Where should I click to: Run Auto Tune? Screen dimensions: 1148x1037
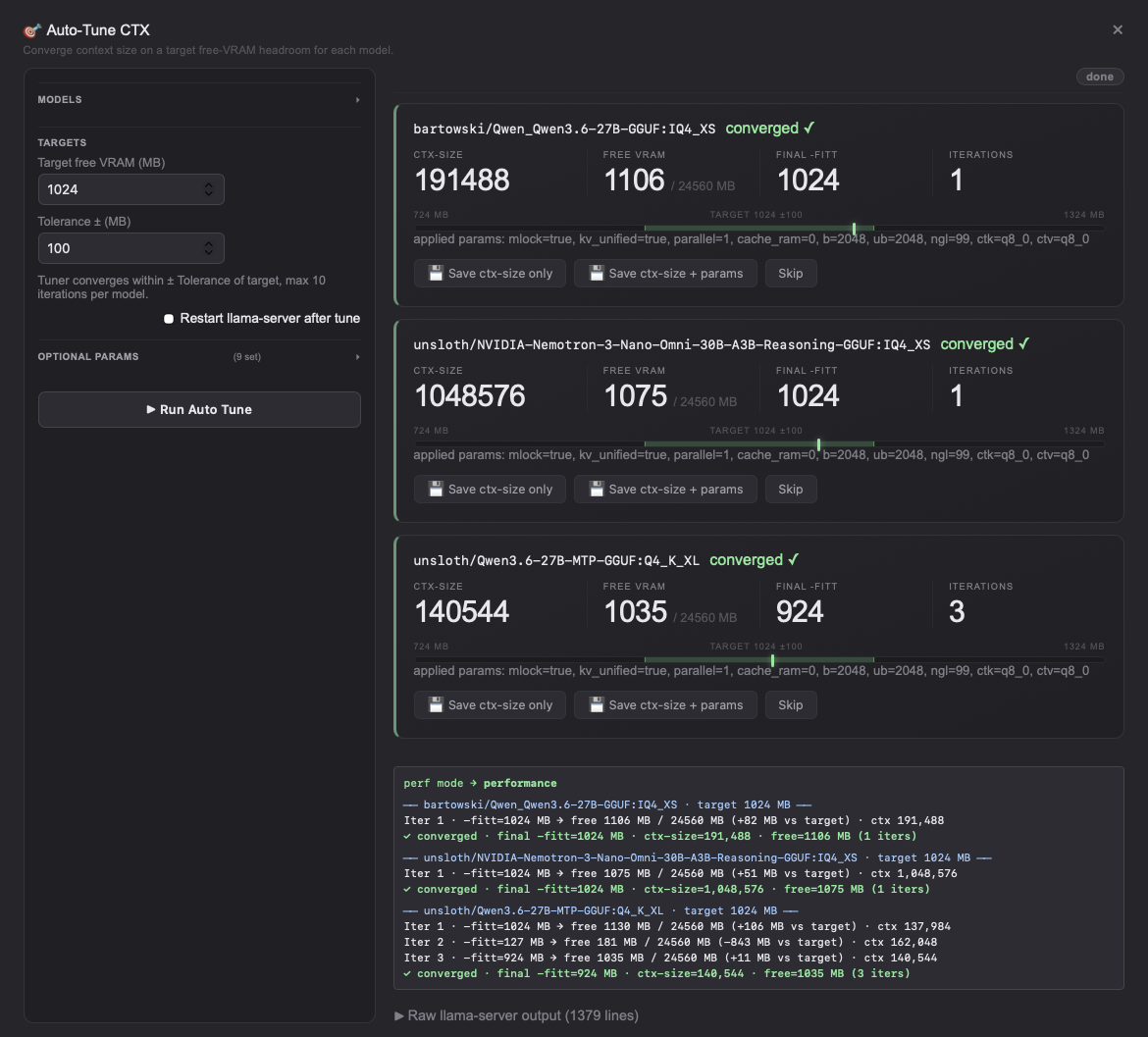(199, 410)
